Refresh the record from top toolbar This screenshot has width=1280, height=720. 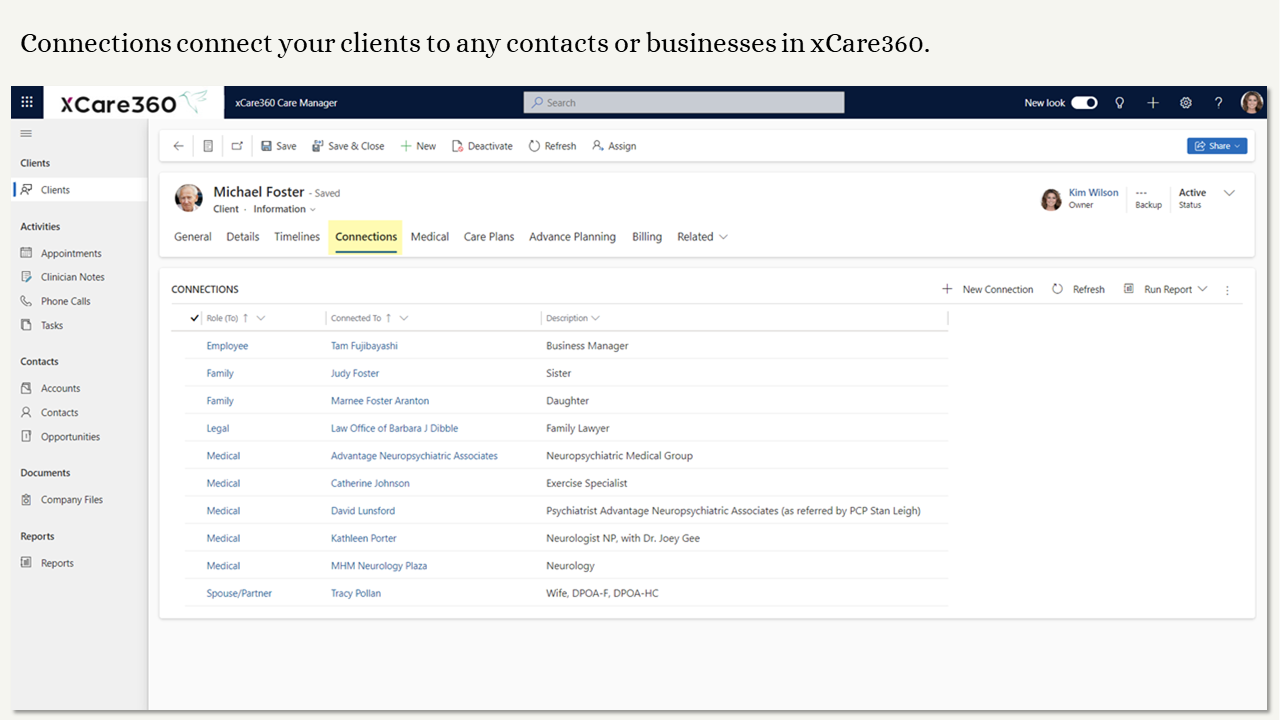552,146
